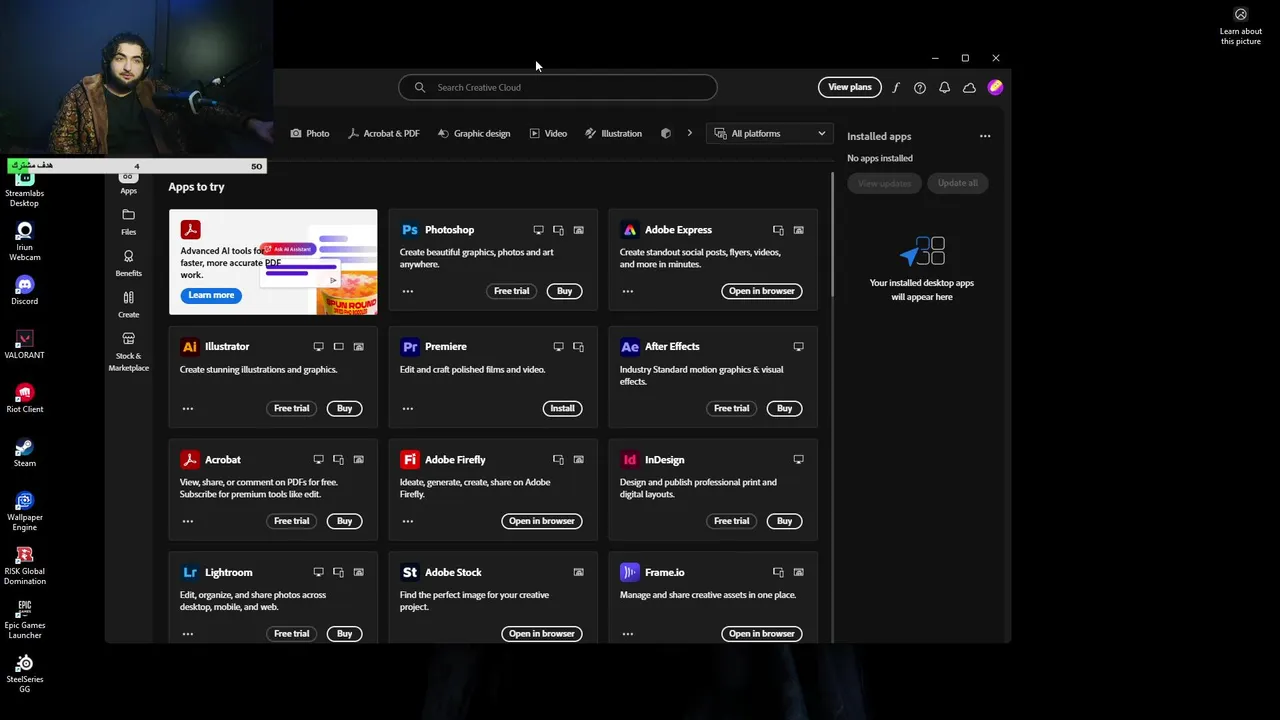Open Wallpaper Engine desktop shortcut
Screen dimensions: 1280x720
[25, 511]
